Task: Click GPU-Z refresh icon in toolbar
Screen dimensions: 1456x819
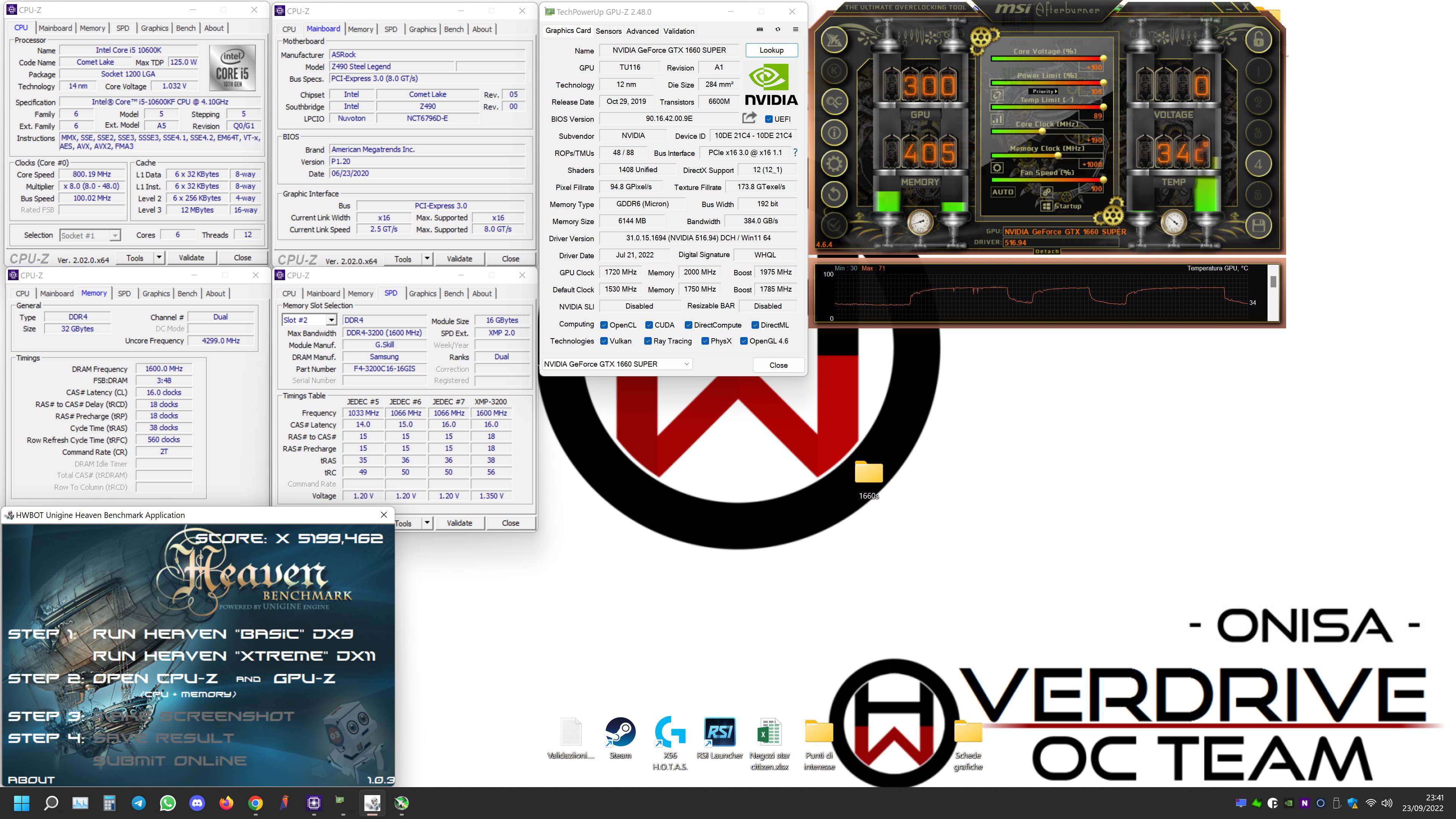Action: click(x=778, y=30)
